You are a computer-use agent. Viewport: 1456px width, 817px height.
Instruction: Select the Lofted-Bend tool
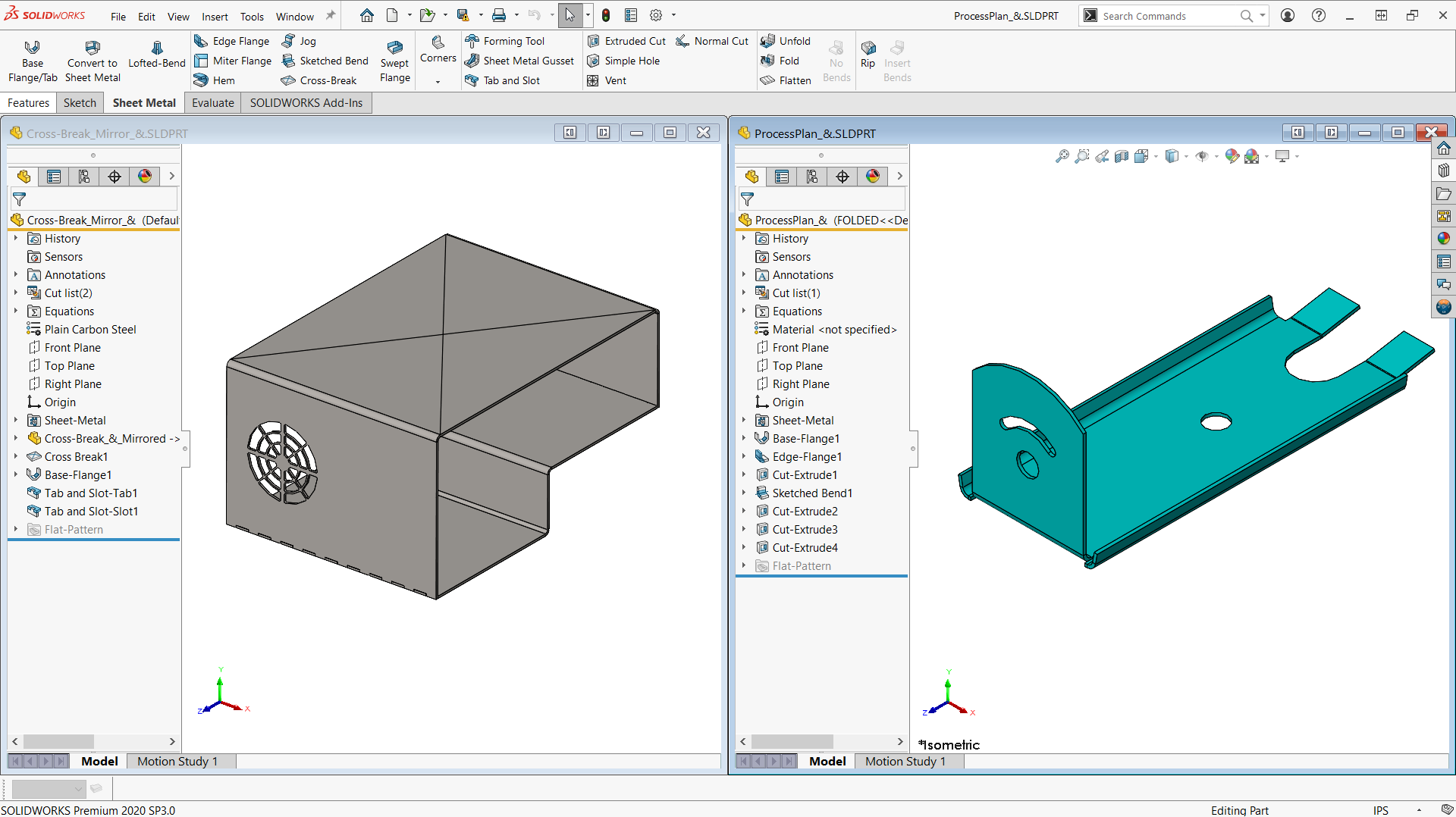[156, 54]
